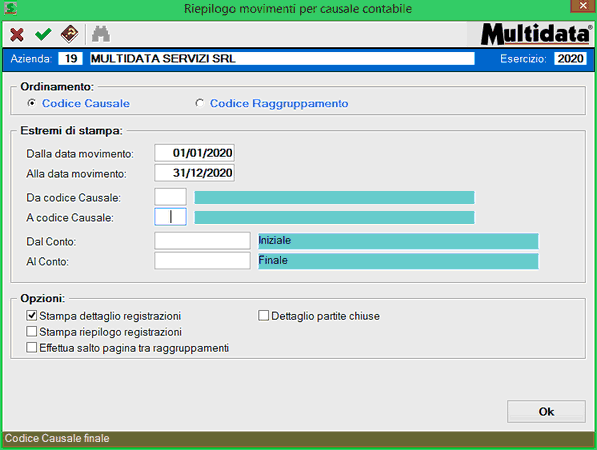The height and width of the screenshot is (450, 597).
Task: Click Alla data movimento date field
Action: 194,173
